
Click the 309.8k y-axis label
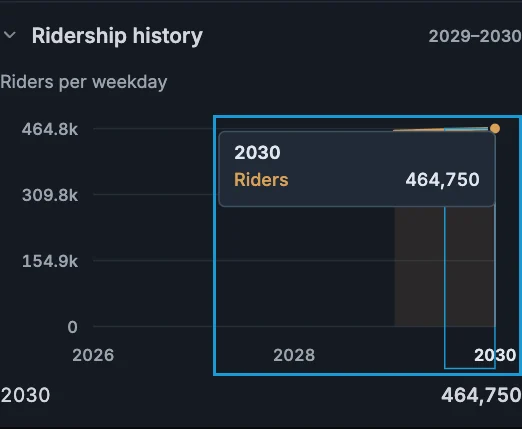(x=50, y=195)
